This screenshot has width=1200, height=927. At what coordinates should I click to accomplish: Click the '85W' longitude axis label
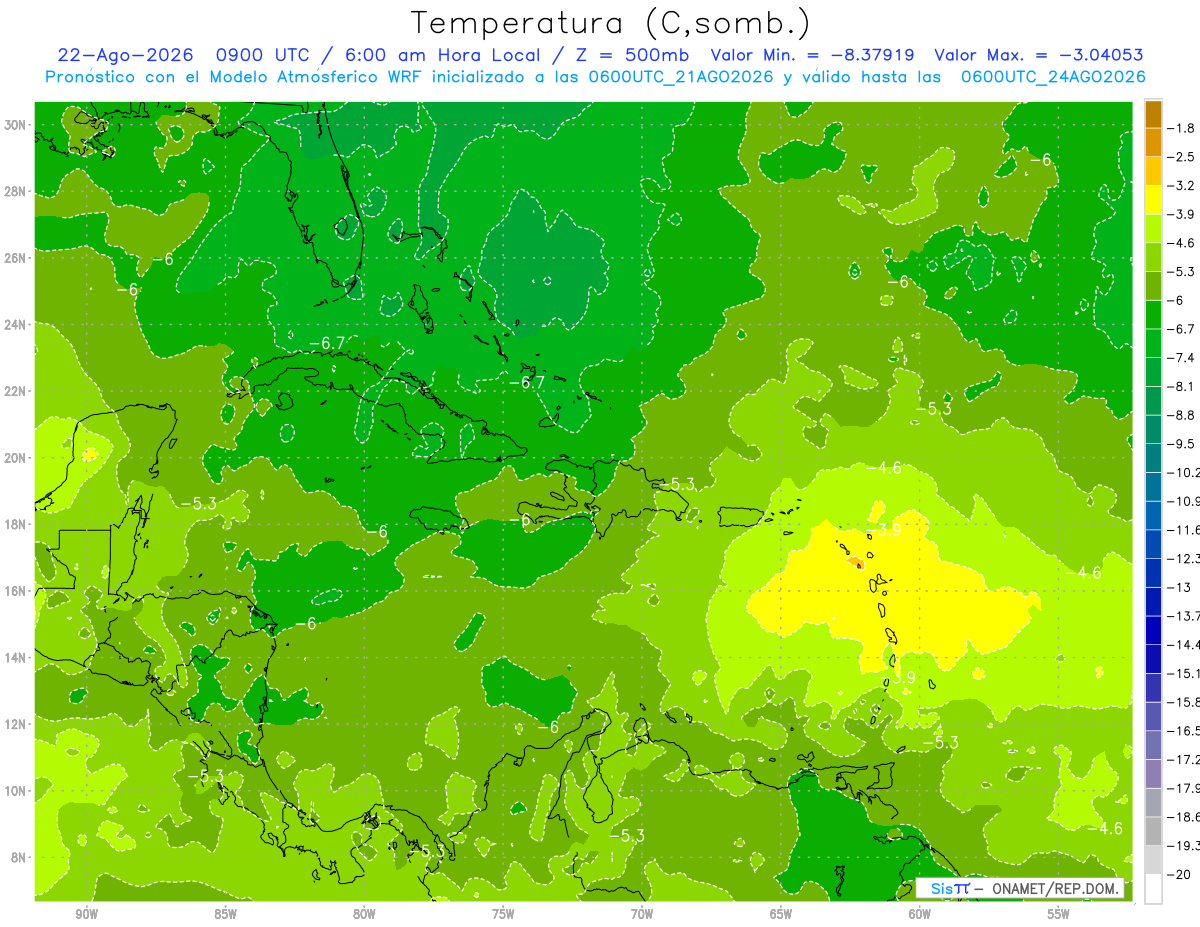click(225, 914)
